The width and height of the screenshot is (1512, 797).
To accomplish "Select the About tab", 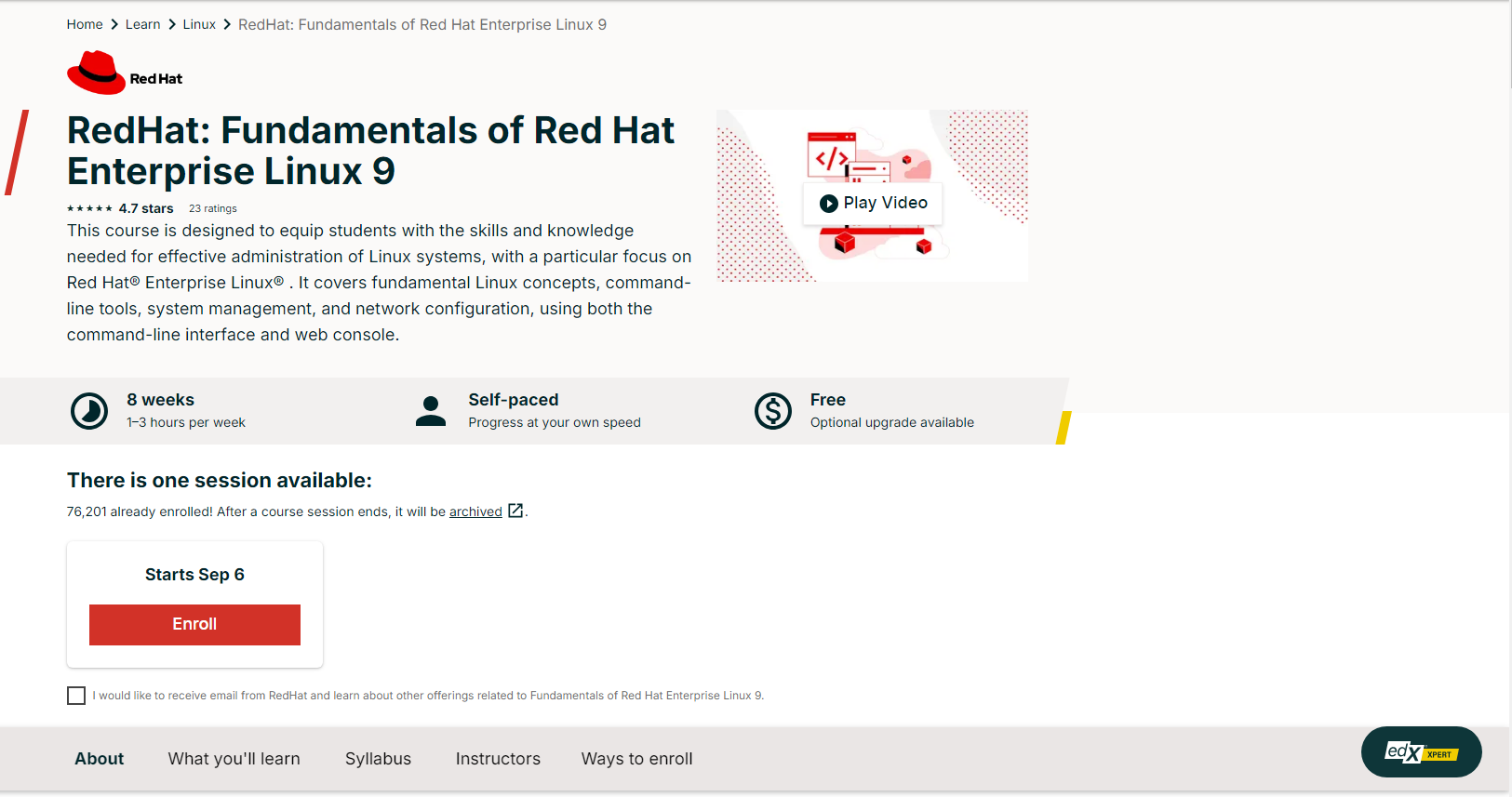I will tap(100, 759).
